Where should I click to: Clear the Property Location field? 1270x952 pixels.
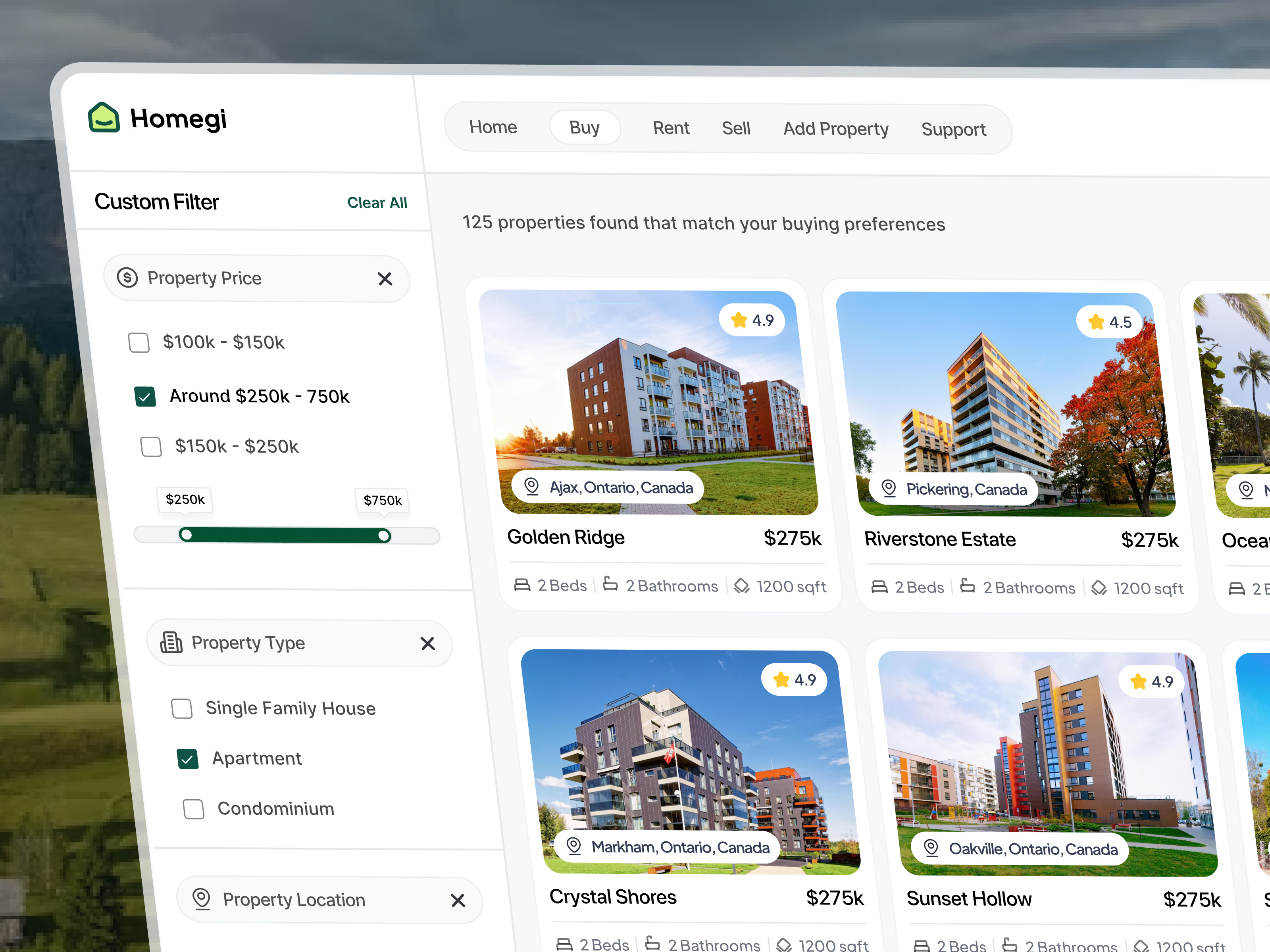[458, 900]
